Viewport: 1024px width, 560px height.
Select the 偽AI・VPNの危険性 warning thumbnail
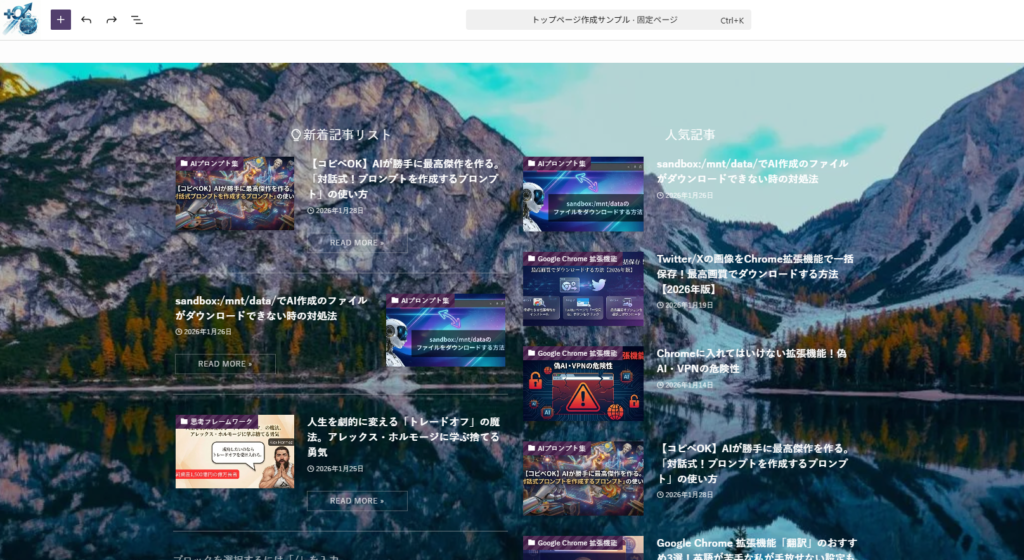pyautogui.click(x=583, y=385)
